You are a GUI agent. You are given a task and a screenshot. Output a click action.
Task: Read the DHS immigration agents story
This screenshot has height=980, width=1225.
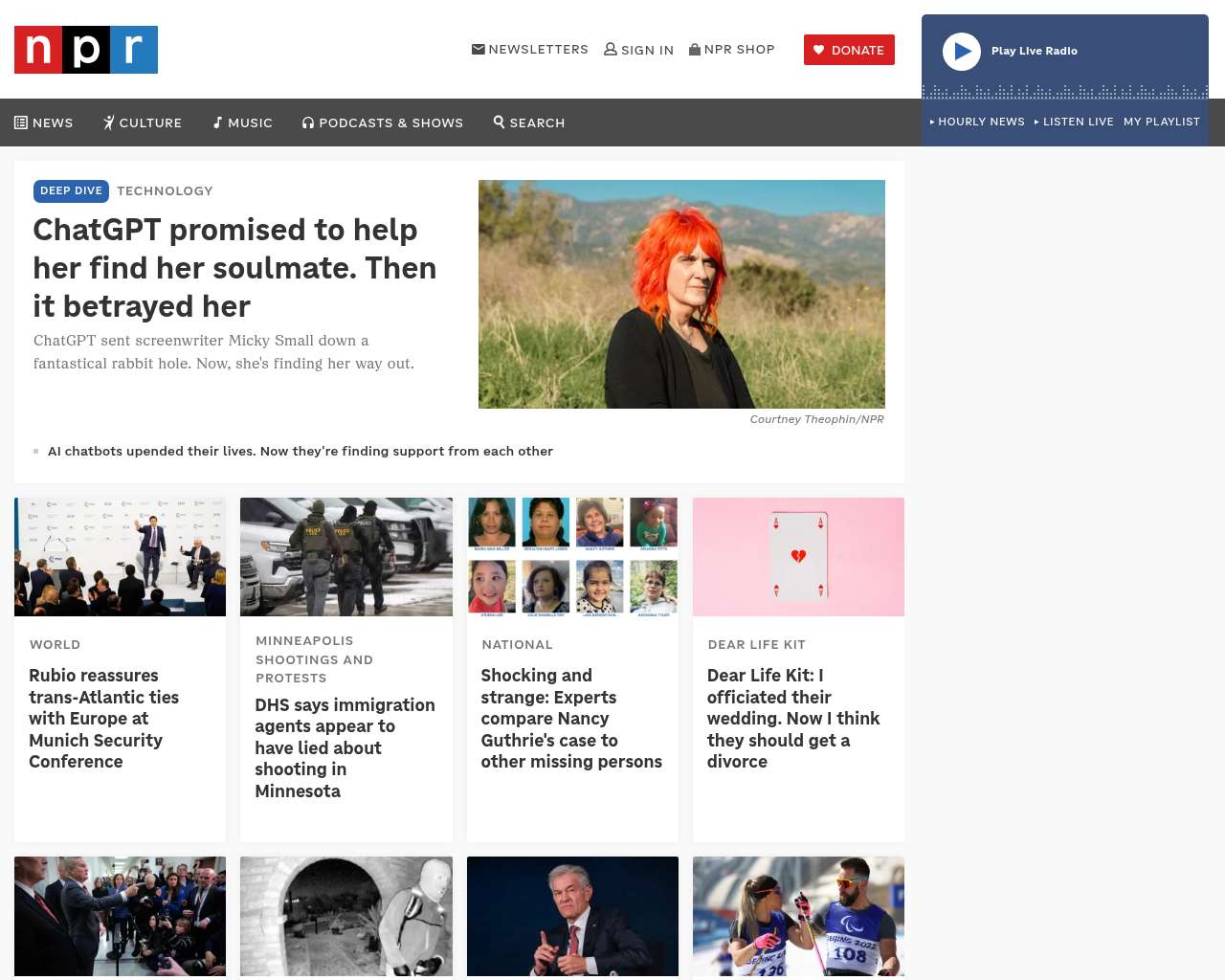click(x=345, y=748)
